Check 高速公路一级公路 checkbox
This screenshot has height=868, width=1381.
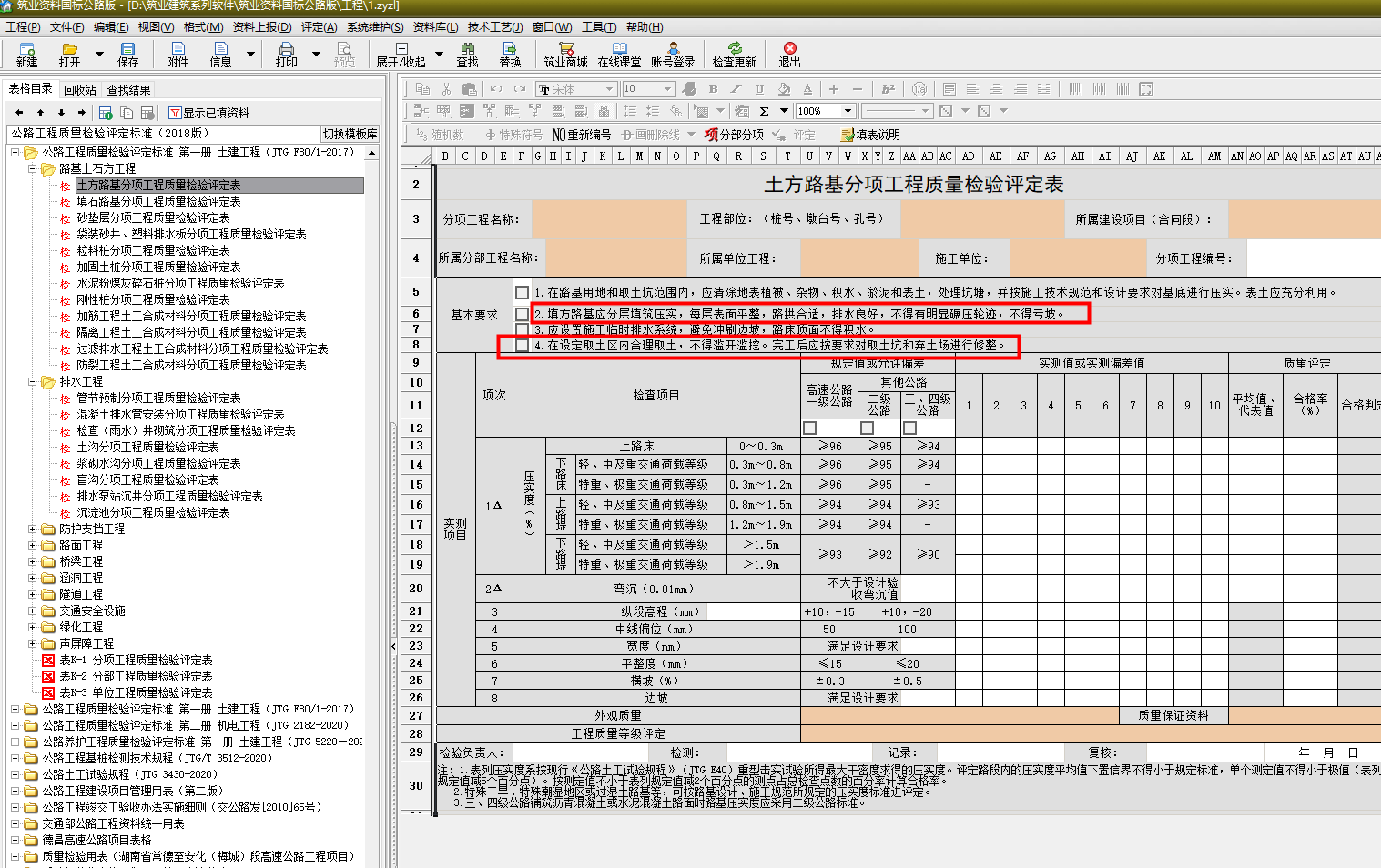point(810,428)
